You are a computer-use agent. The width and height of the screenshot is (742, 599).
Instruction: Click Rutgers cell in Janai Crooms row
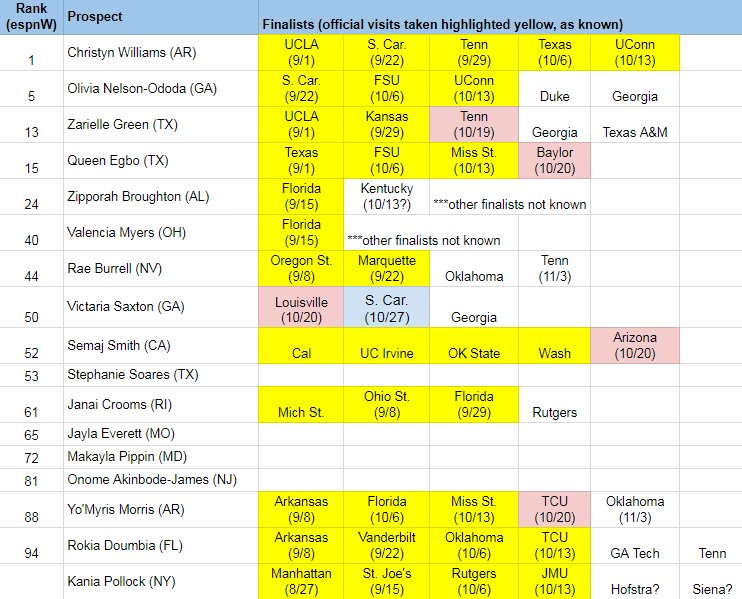coord(555,405)
